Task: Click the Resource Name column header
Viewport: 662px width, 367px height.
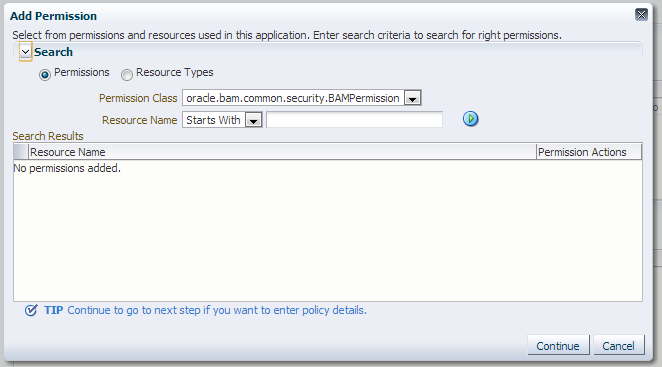Action: click(x=282, y=152)
